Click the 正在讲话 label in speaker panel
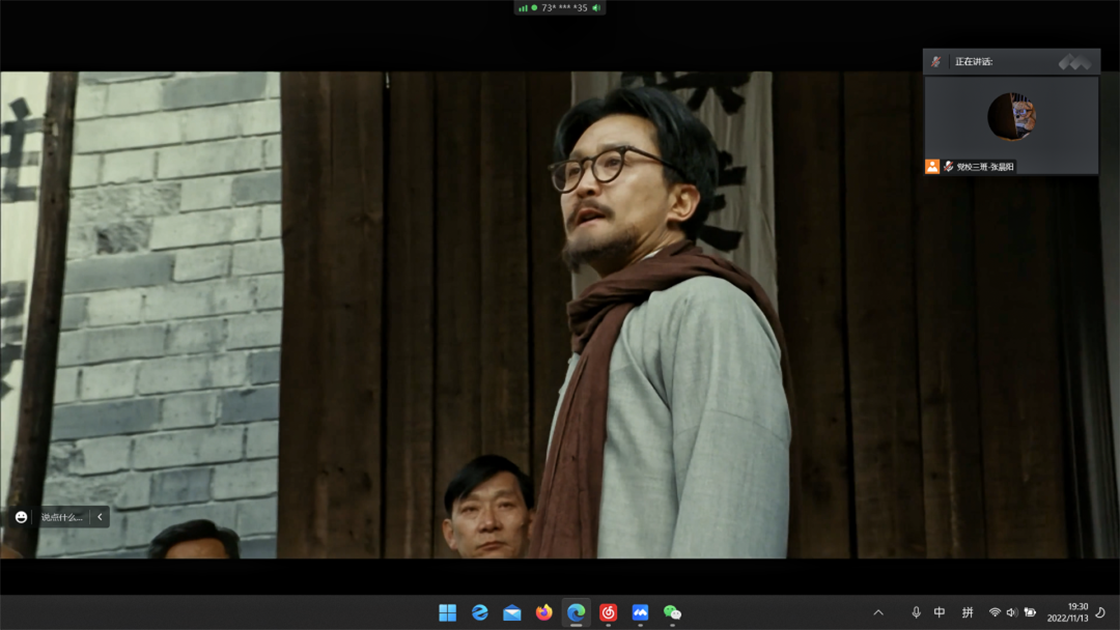 pyautogui.click(x=974, y=61)
